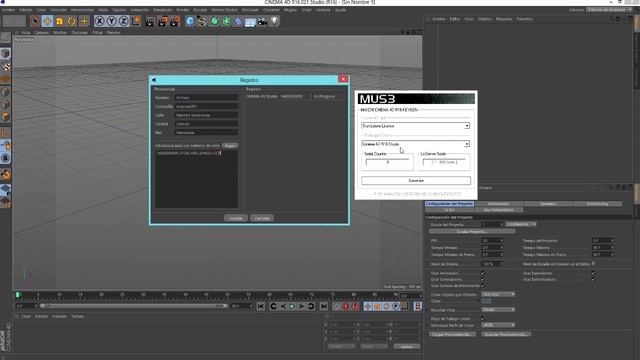Click Make Editable icon in sidebar

point(5,38)
